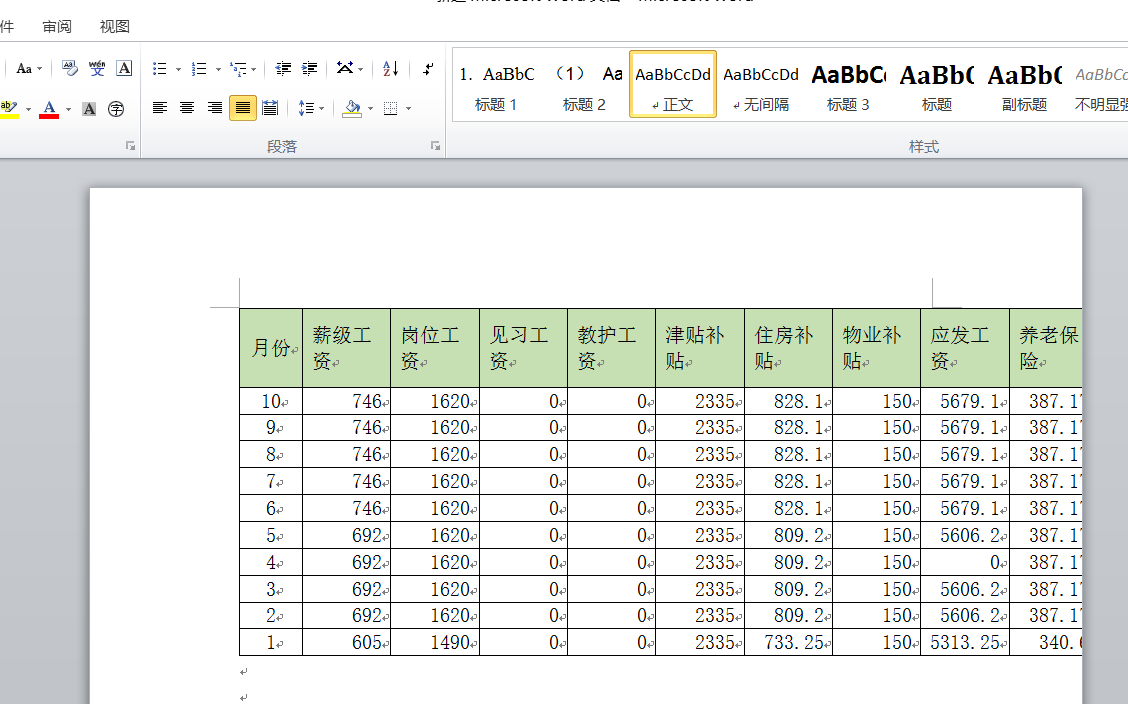This screenshot has width=1128, height=704.
Task: Align text to the left
Action: click(160, 109)
